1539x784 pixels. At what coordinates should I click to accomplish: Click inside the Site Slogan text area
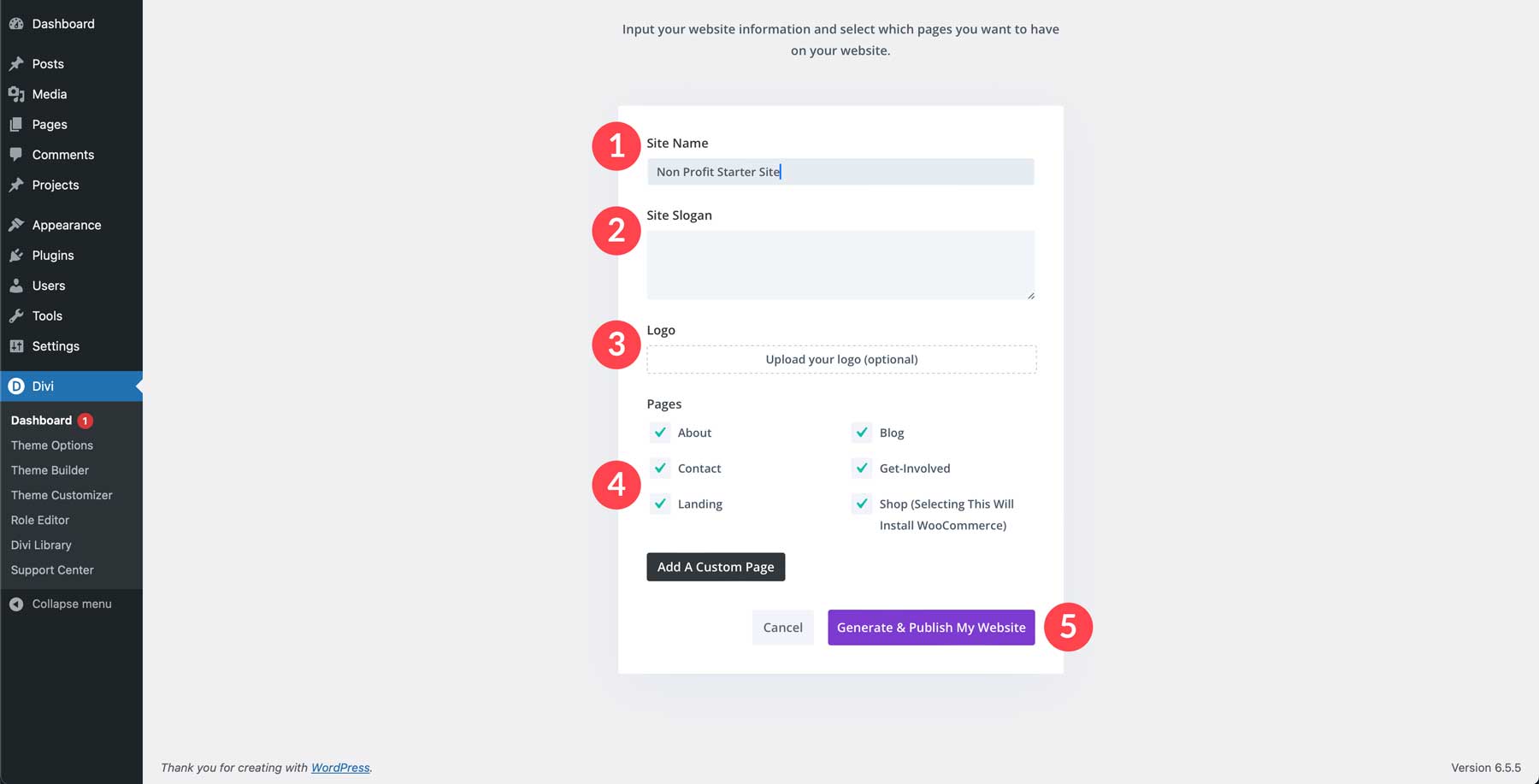840,264
